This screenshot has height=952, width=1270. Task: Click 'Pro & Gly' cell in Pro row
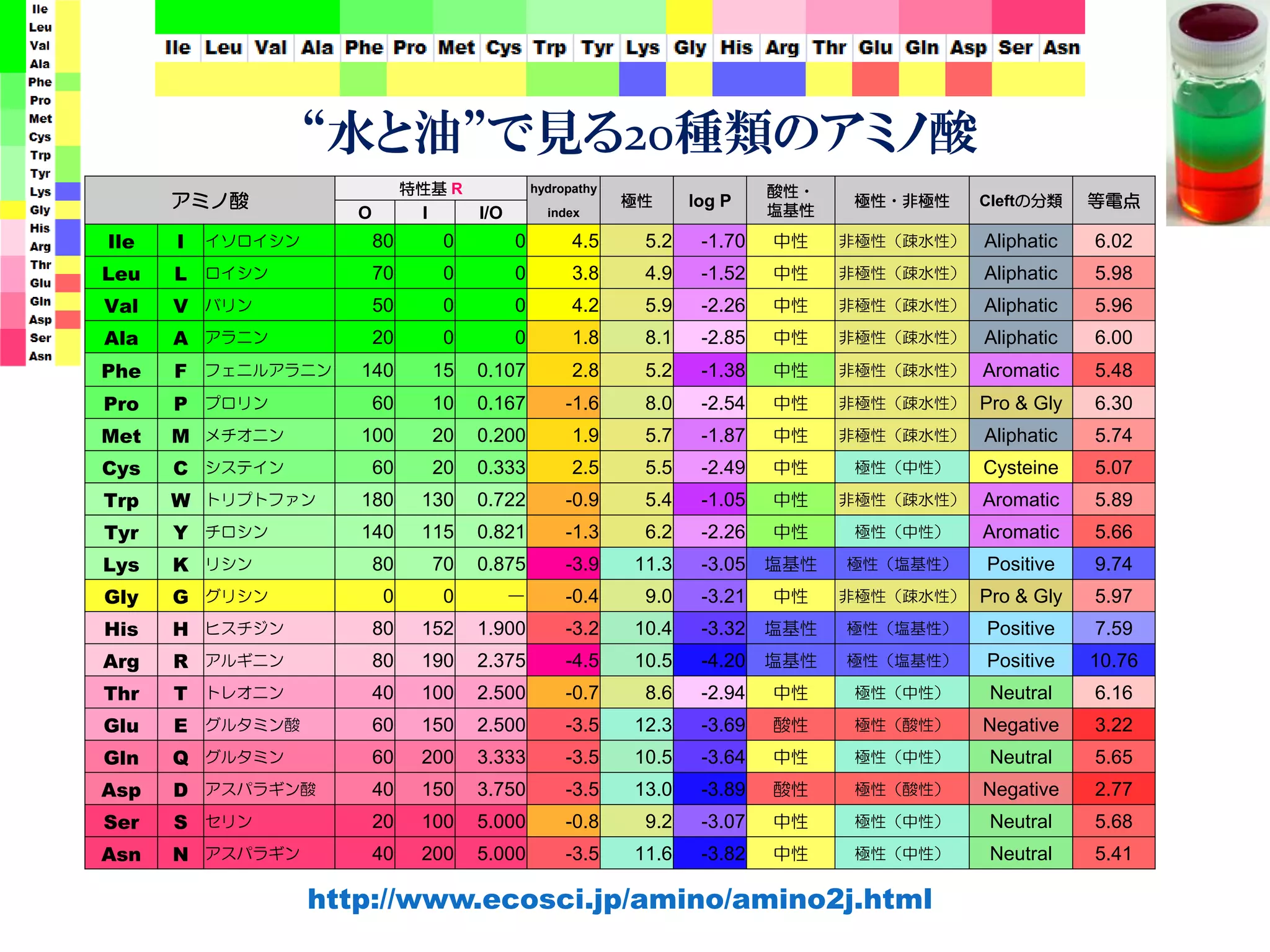(x=1021, y=403)
